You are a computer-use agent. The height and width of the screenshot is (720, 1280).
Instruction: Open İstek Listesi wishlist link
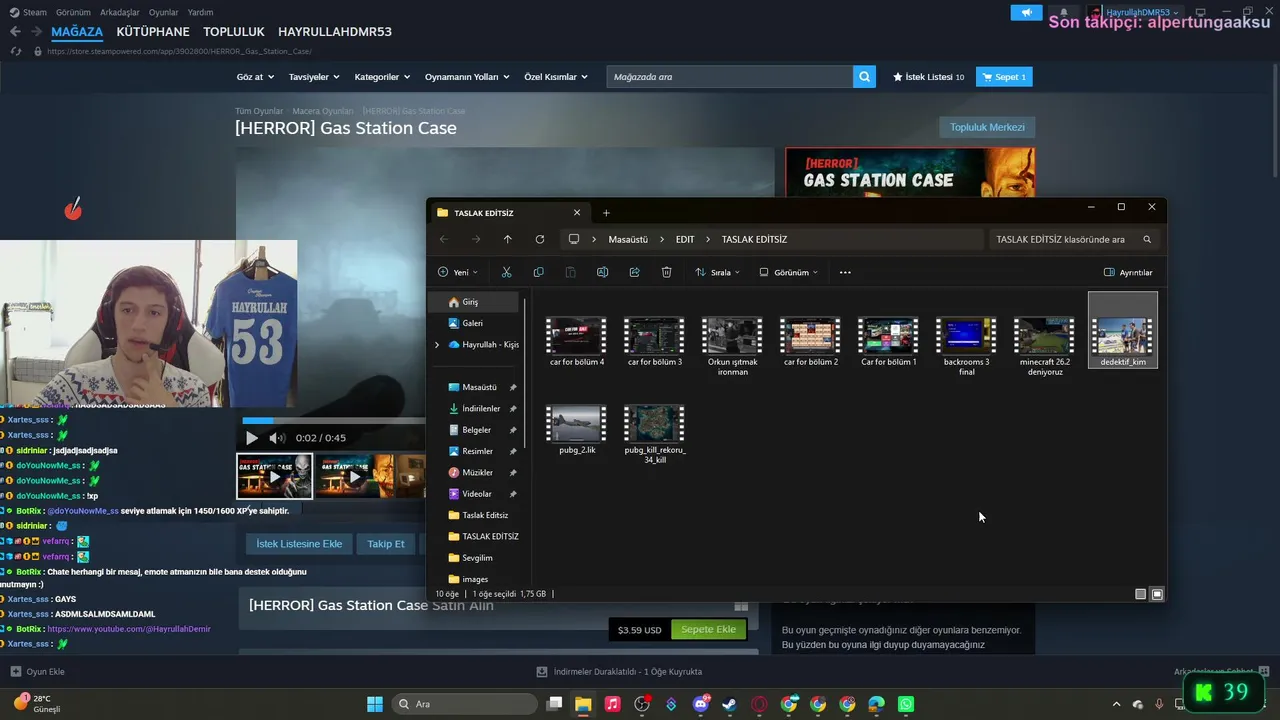click(x=928, y=77)
